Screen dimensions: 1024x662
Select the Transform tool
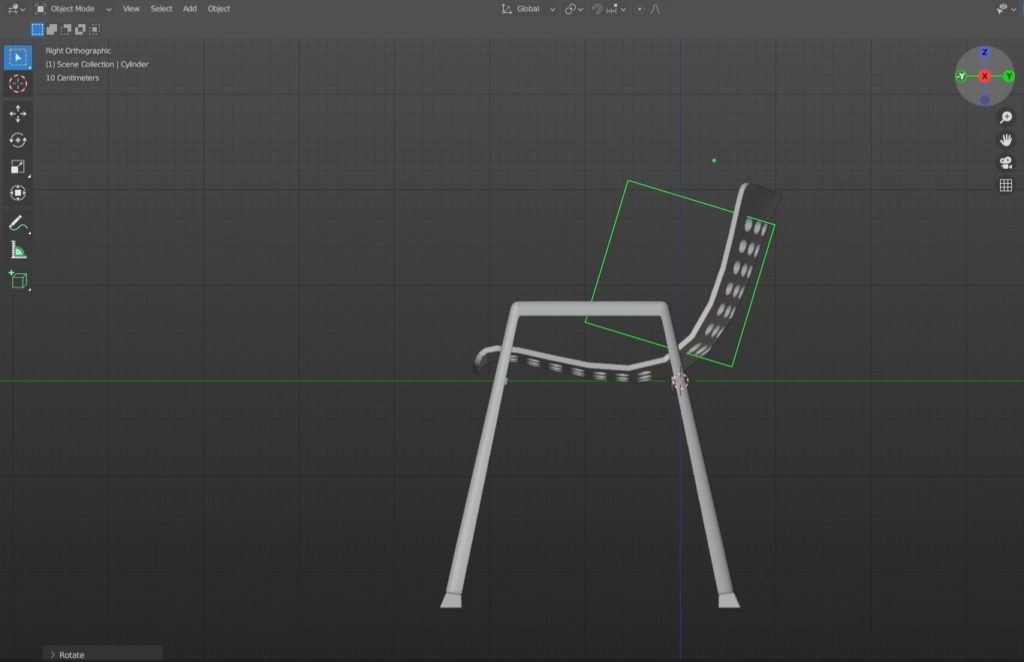tap(18, 193)
